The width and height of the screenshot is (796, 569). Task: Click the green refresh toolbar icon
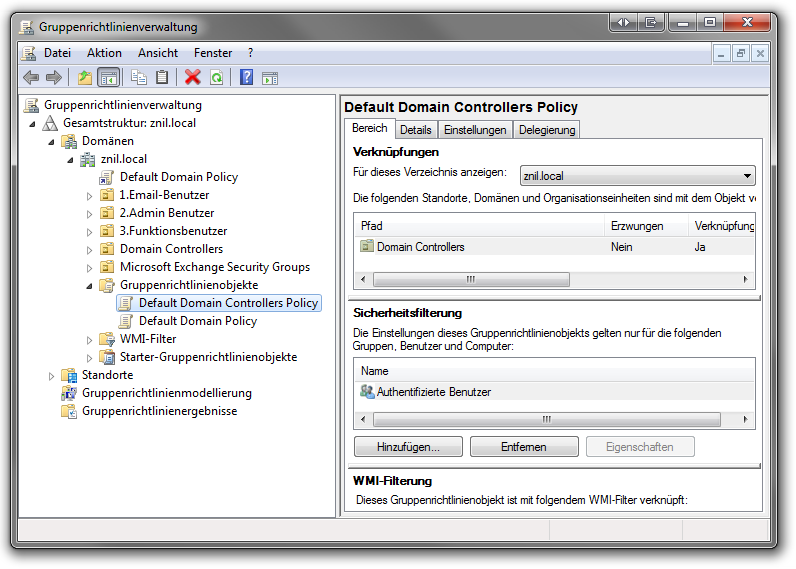tap(215, 78)
